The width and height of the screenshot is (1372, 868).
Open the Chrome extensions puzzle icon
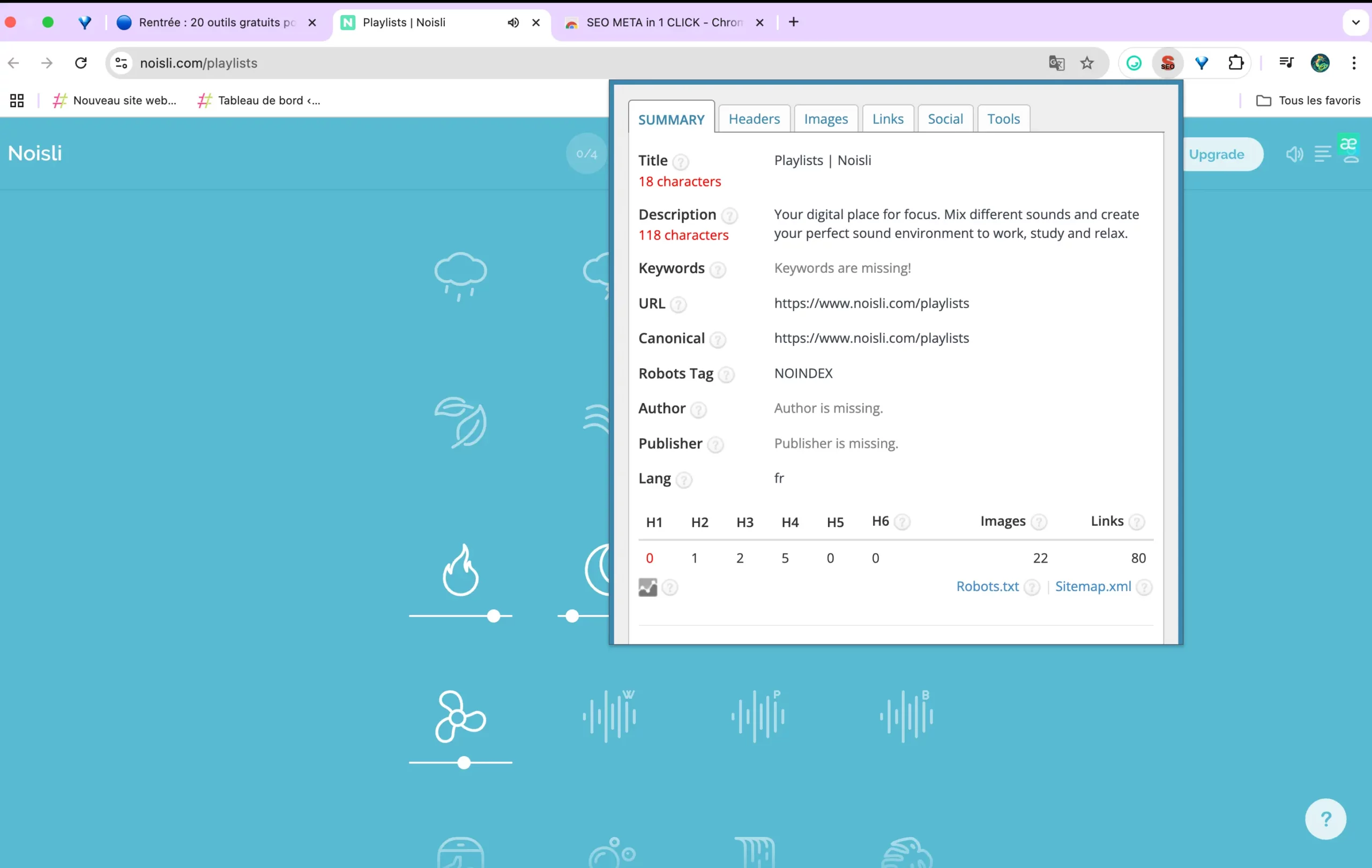pyautogui.click(x=1235, y=63)
